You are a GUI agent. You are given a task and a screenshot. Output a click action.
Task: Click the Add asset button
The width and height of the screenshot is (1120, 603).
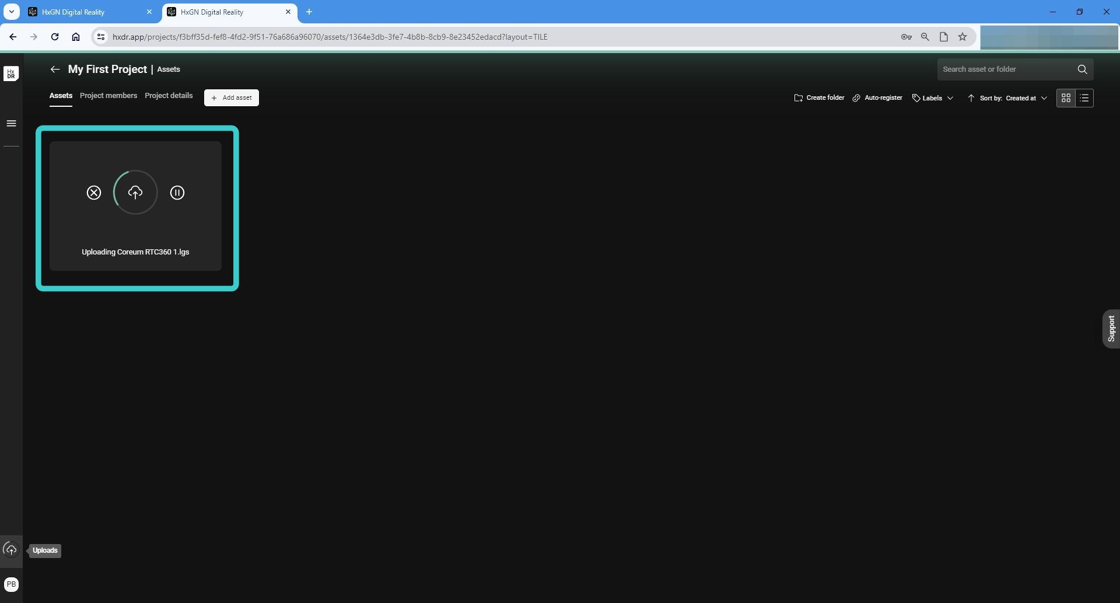click(231, 98)
